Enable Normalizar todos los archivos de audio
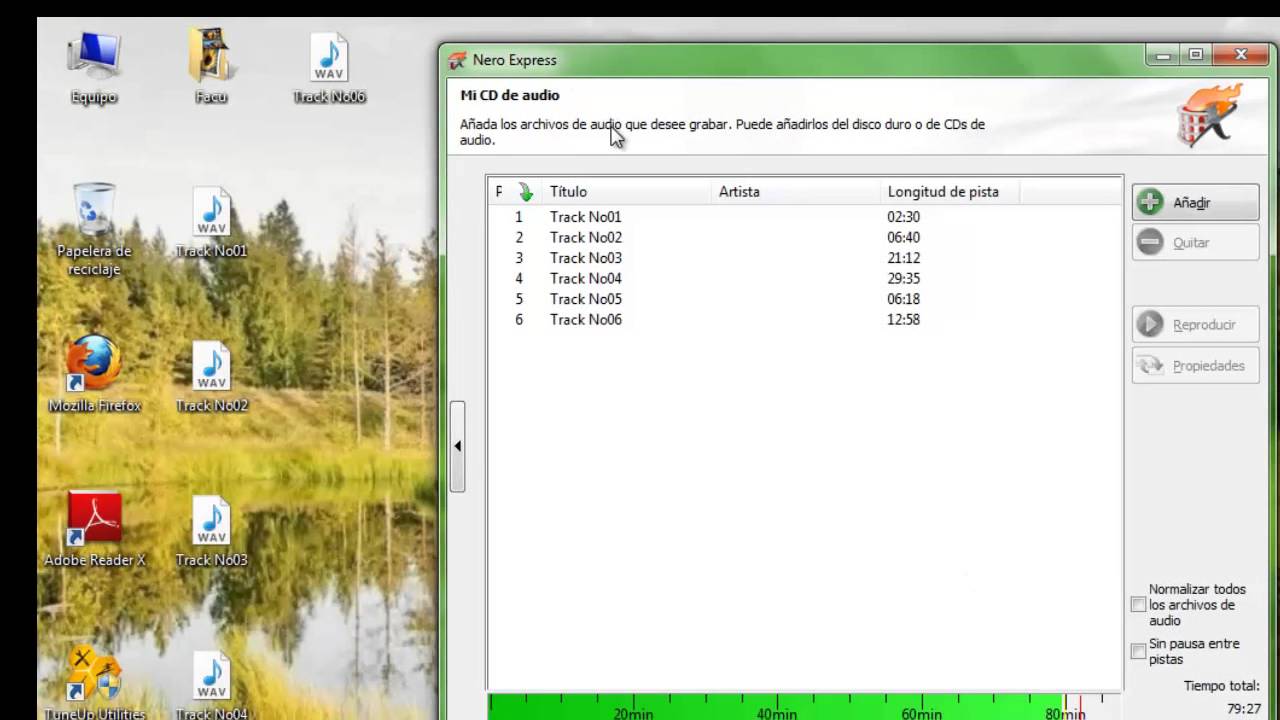This screenshot has height=720, width=1280. [x=1138, y=604]
